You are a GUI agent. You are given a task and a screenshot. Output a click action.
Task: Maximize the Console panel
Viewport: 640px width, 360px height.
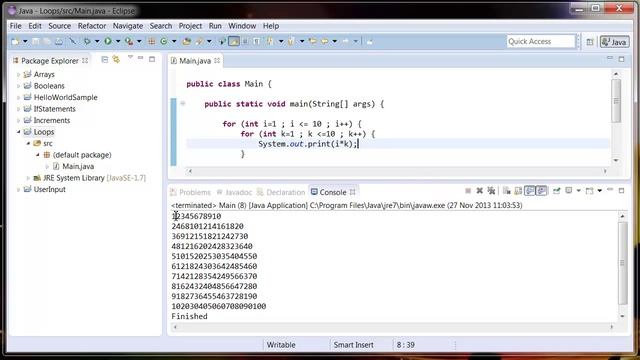click(x=621, y=191)
